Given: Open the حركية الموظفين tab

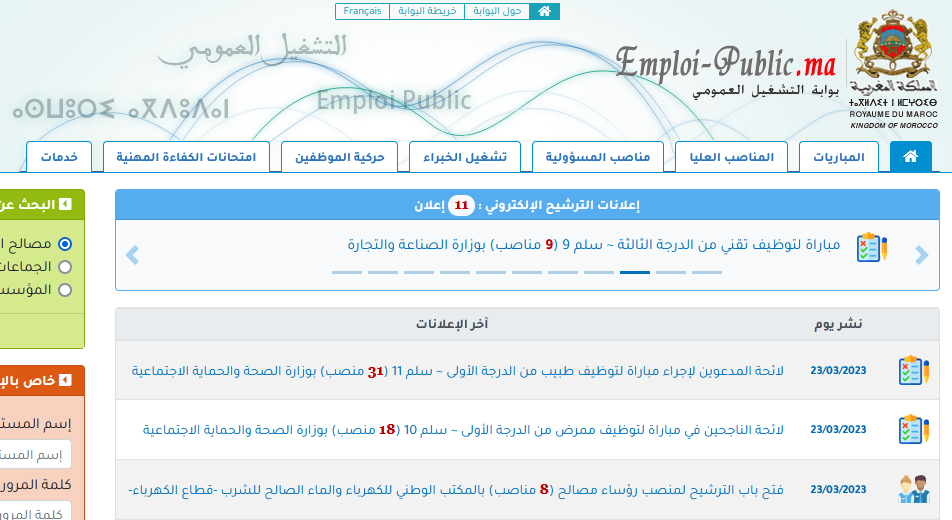Looking at the screenshot, I should 339,157.
